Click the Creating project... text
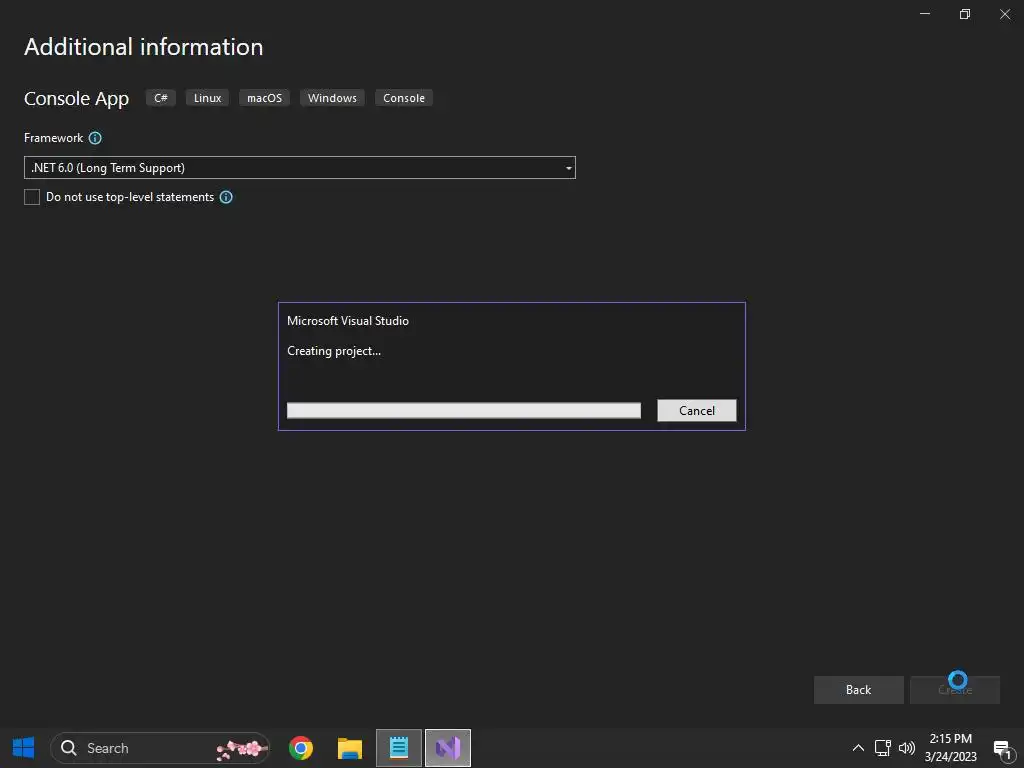The image size is (1024, 768). [x=334, y=351]
